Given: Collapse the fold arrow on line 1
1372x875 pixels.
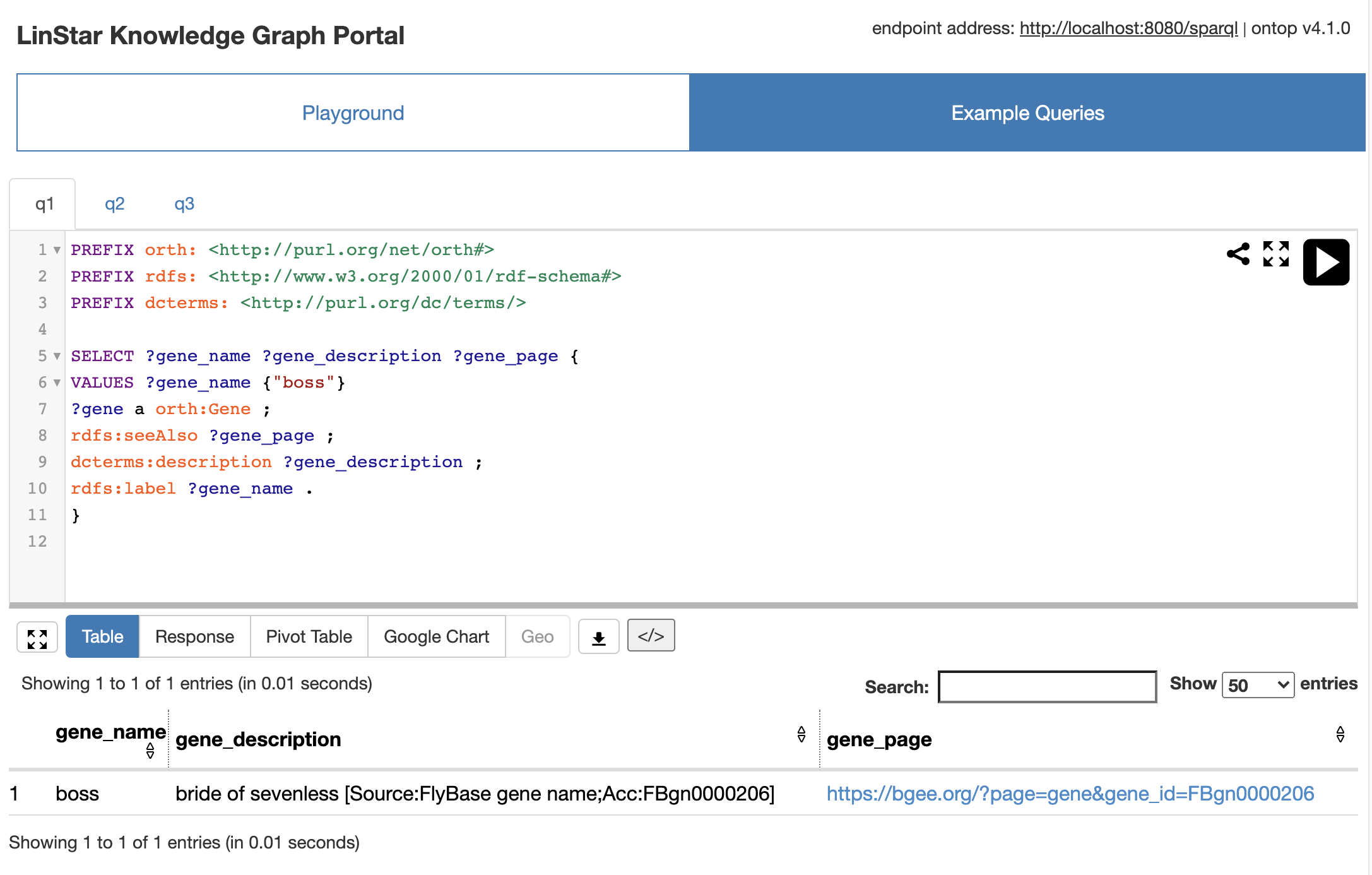Looking at the screenshot, I should click(57, 250).
